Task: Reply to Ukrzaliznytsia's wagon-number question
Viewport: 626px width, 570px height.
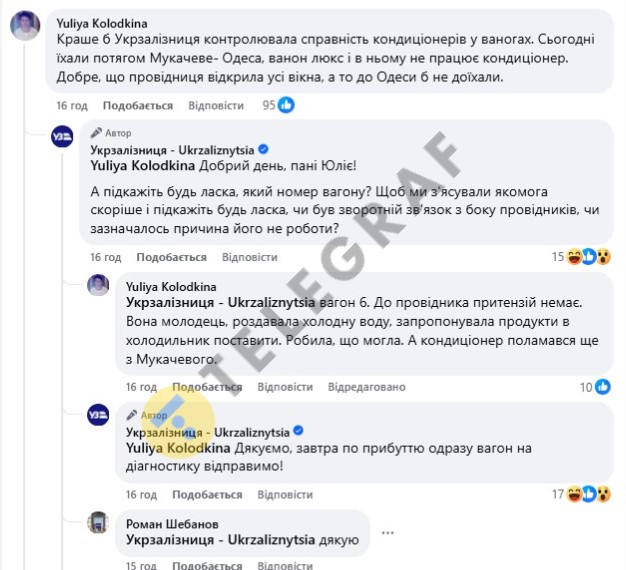Action: point(250,257)
